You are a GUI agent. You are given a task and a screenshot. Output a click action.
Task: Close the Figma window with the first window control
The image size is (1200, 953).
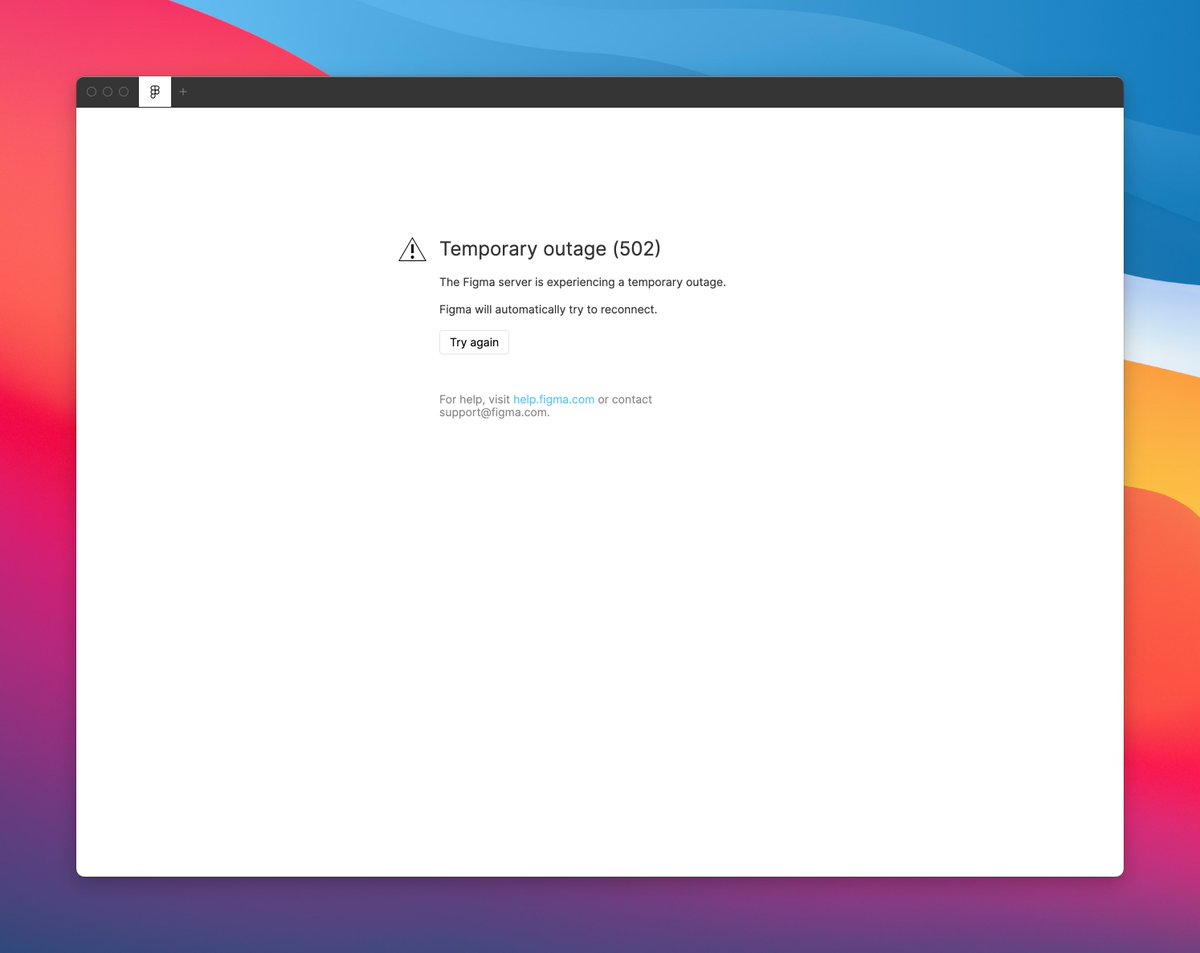(92, 92)
